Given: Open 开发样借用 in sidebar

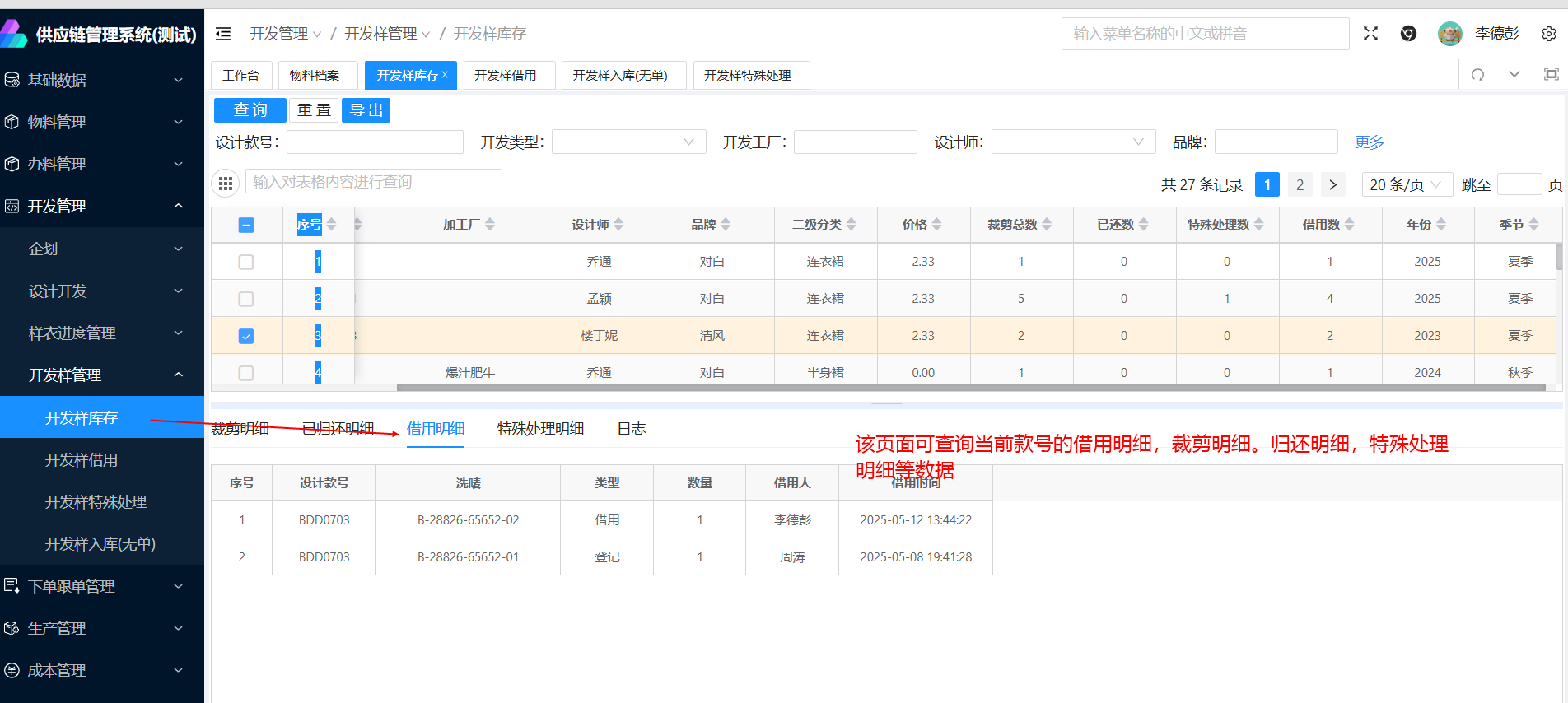Looking at the screenshot, I should pos(82,460).
